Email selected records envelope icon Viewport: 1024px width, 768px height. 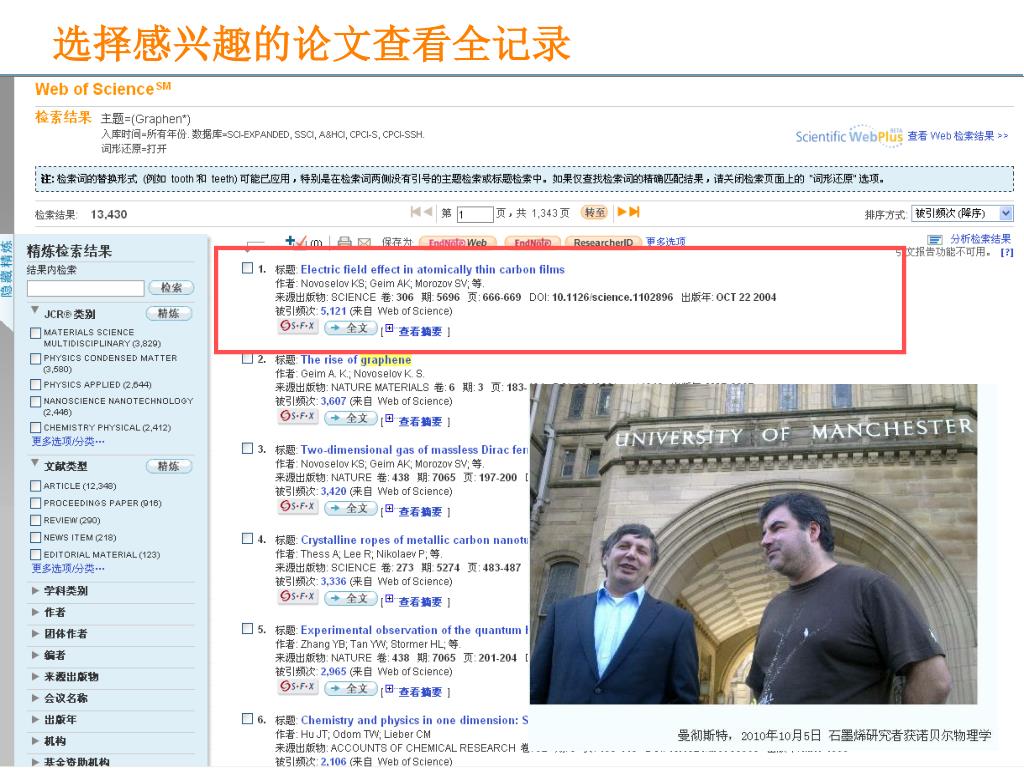tap(364, 242)
